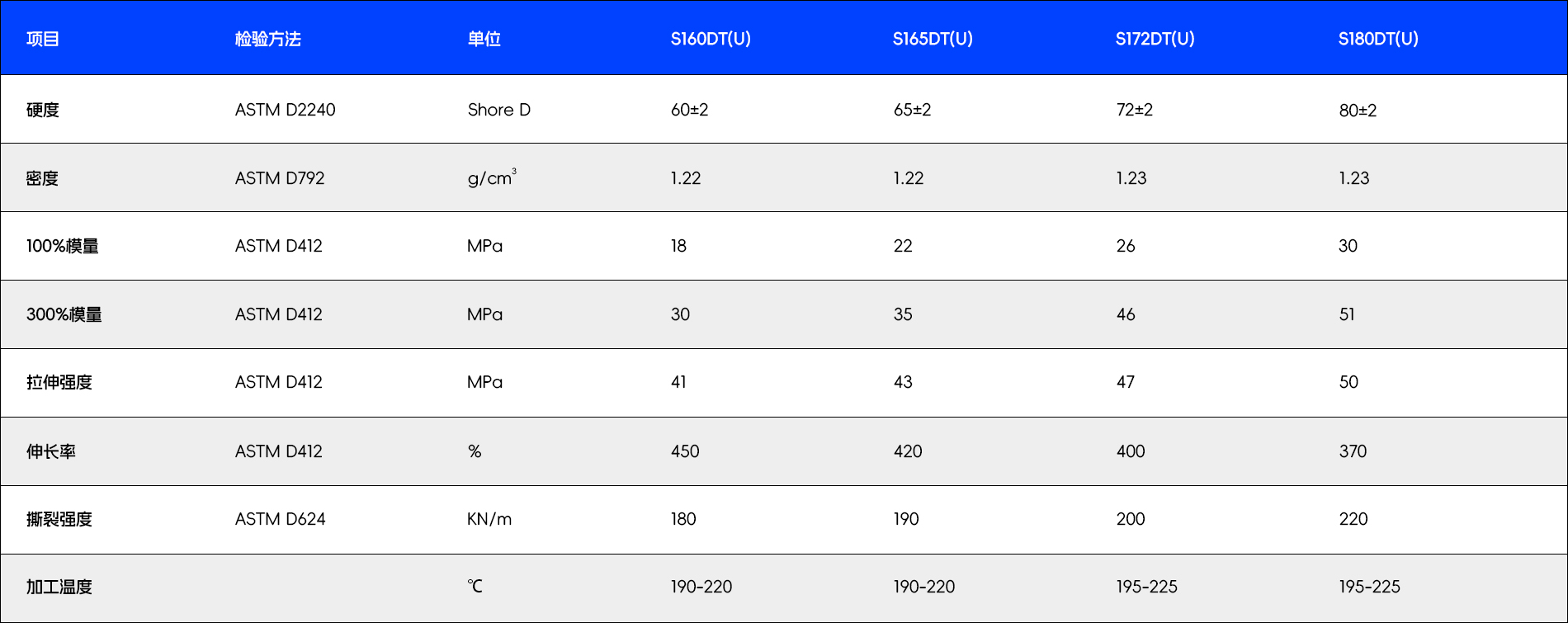Click the S172DT(U) column header
This screenshot has height=623, width=1568.
click(1155, 39)
